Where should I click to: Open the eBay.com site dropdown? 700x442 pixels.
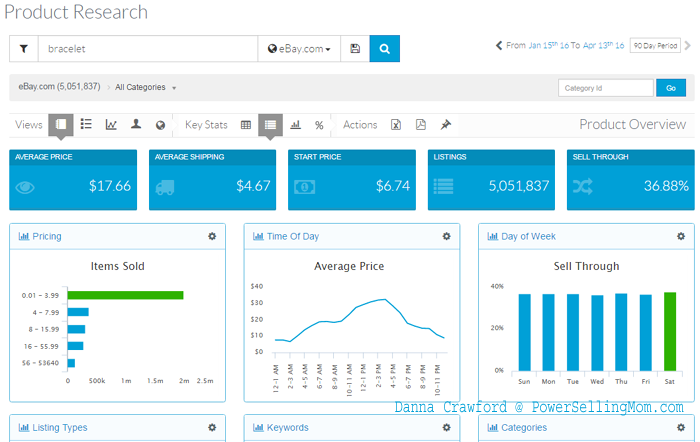point(299,49)
